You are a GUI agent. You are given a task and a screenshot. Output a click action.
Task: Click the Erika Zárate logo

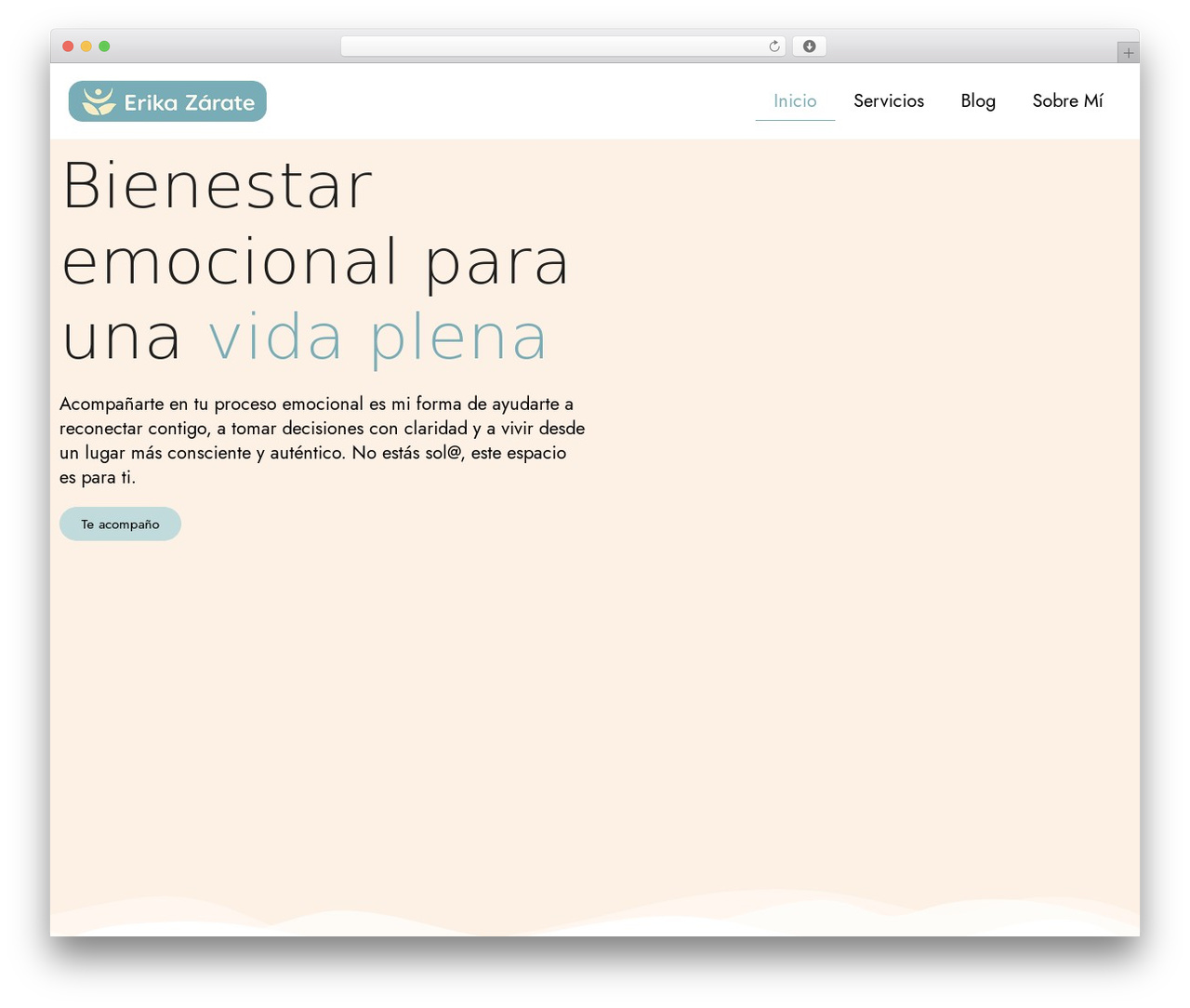pos(167,101)
